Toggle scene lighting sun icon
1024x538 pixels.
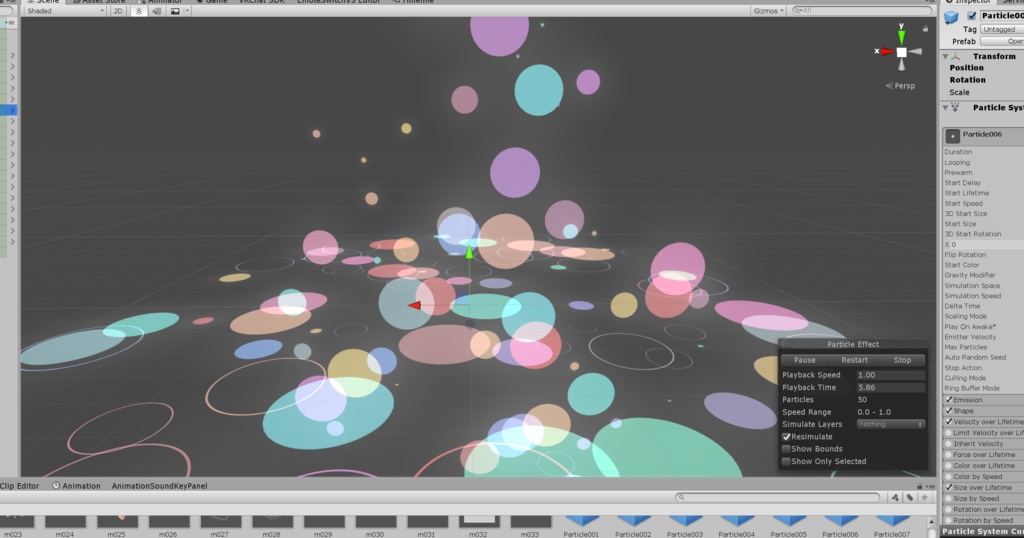(138, 11)
